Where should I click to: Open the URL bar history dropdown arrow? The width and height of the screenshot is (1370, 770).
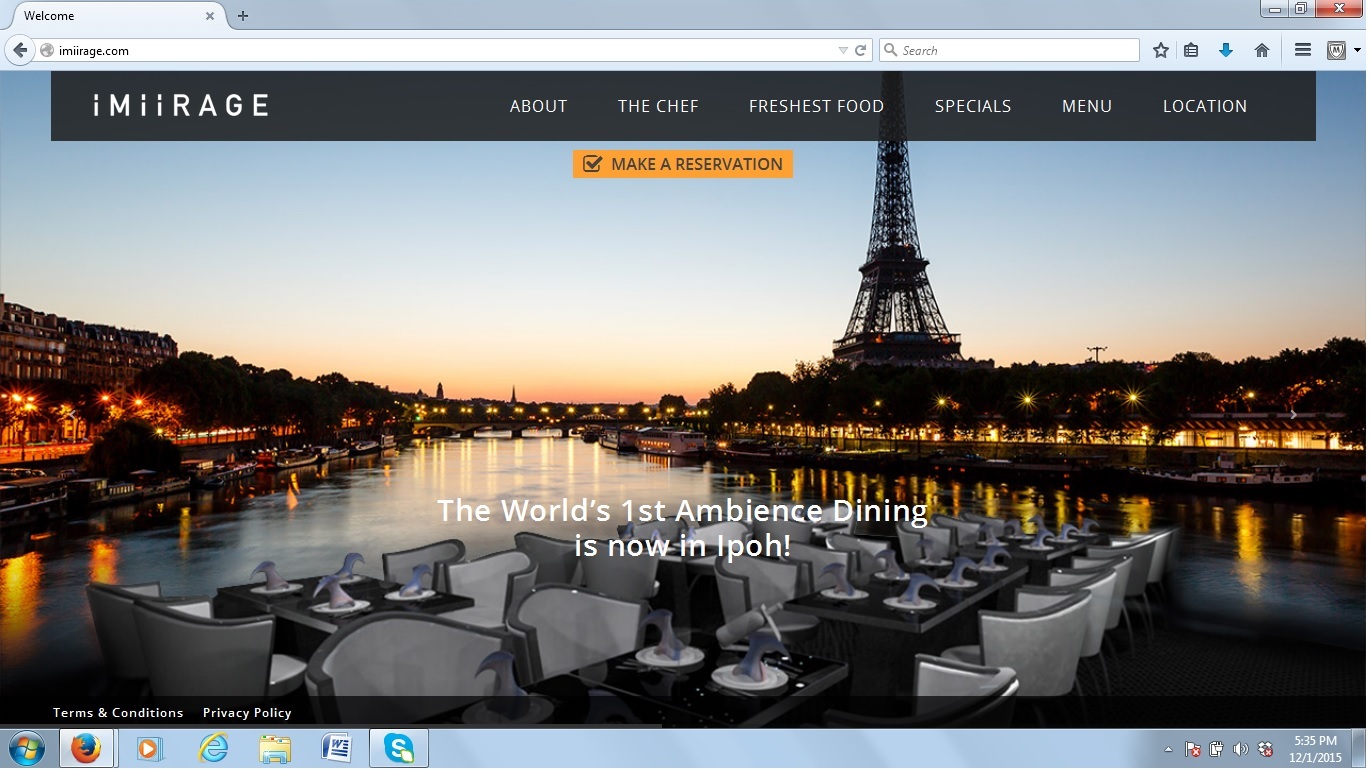pos(842,50)
